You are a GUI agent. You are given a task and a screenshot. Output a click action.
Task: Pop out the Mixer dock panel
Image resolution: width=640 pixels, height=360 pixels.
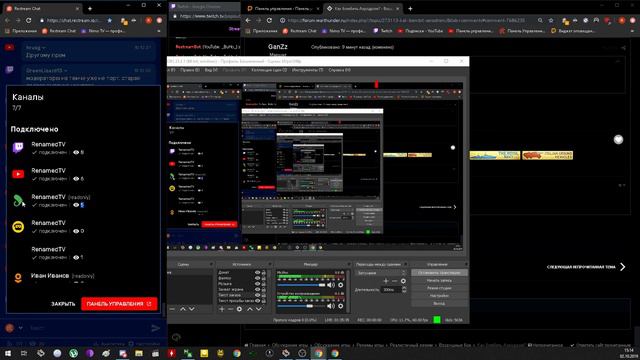349,264
